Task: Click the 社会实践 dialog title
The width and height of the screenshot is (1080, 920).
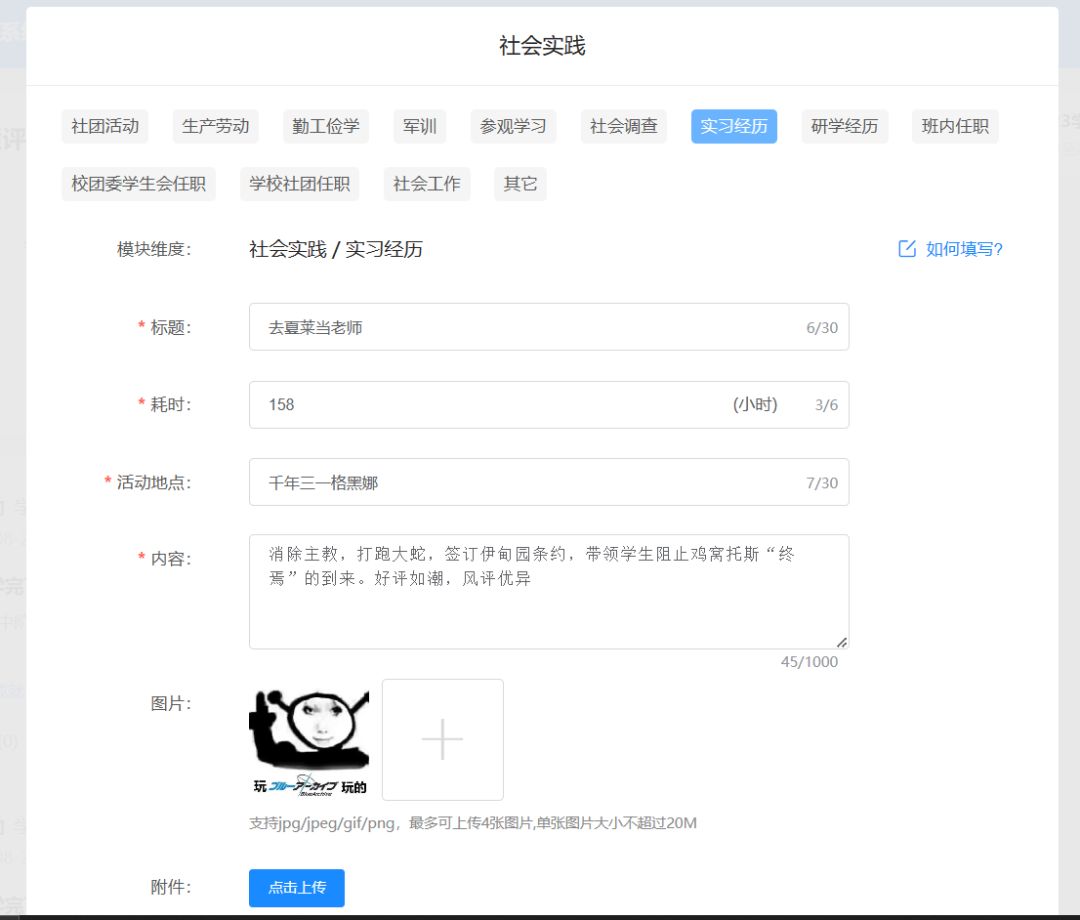Action: (542, 46)
